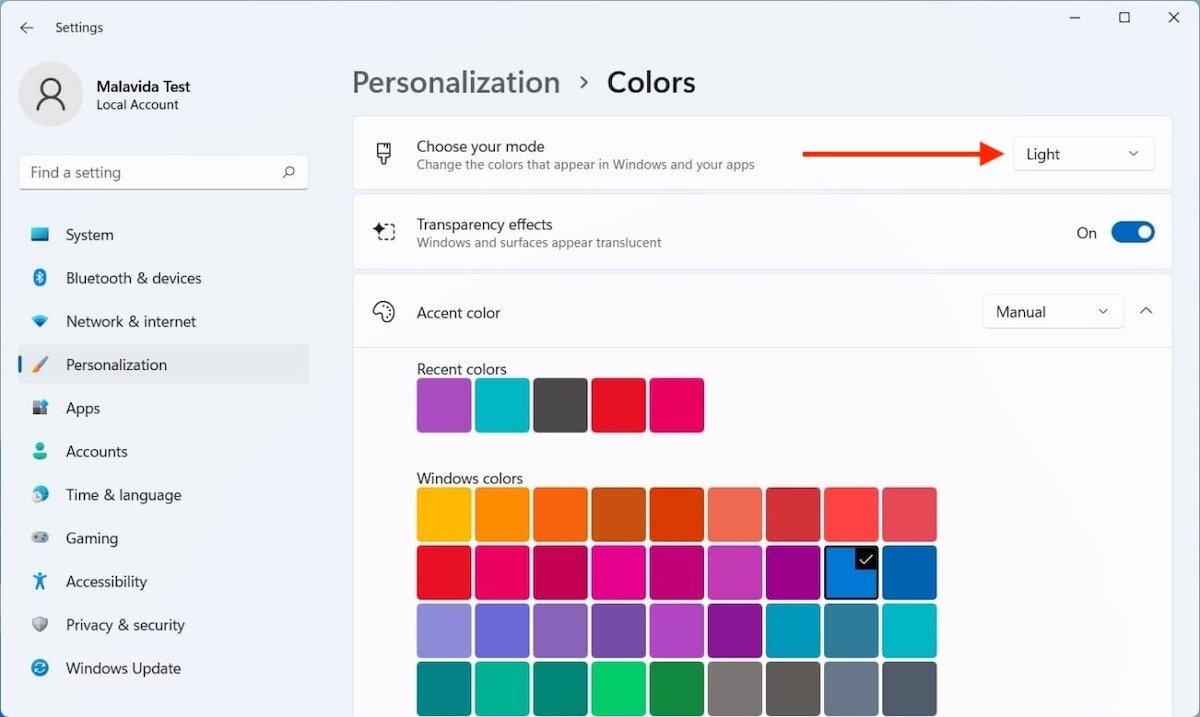Screen dimensions: 1200x717
Task: Pick the red recent color
Action: tap(618, 405)
